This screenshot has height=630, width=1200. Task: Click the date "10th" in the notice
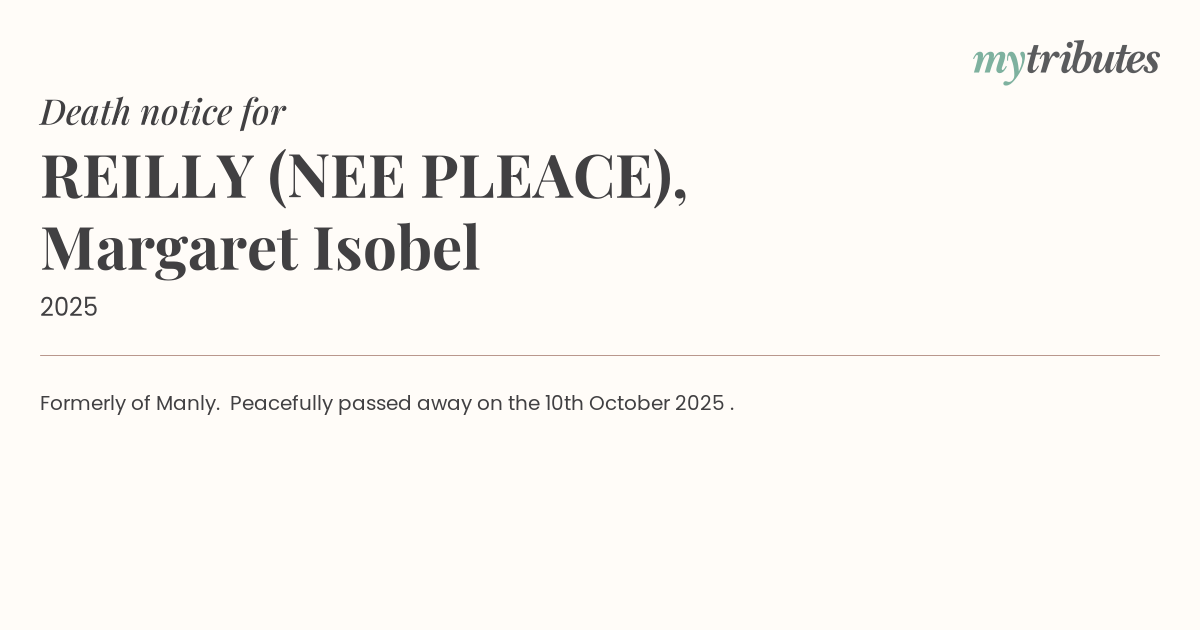click(x=564, y=403)
